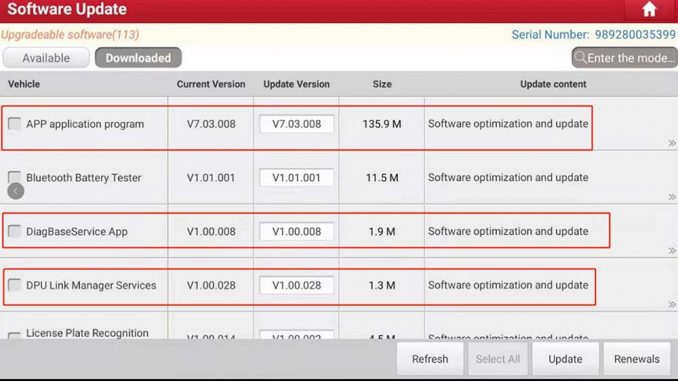
Task: Switch to the Available tab
Action: 46,58
